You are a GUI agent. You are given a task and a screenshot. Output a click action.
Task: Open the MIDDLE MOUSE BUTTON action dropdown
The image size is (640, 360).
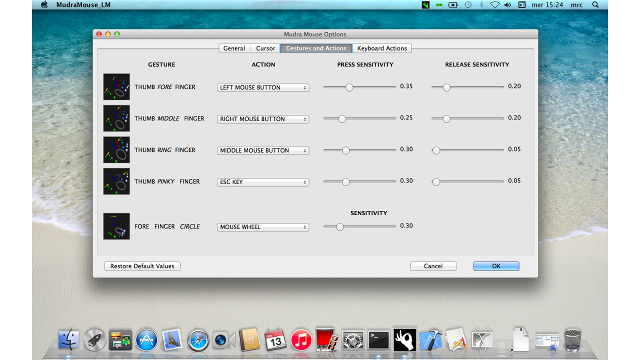[263, 150]
